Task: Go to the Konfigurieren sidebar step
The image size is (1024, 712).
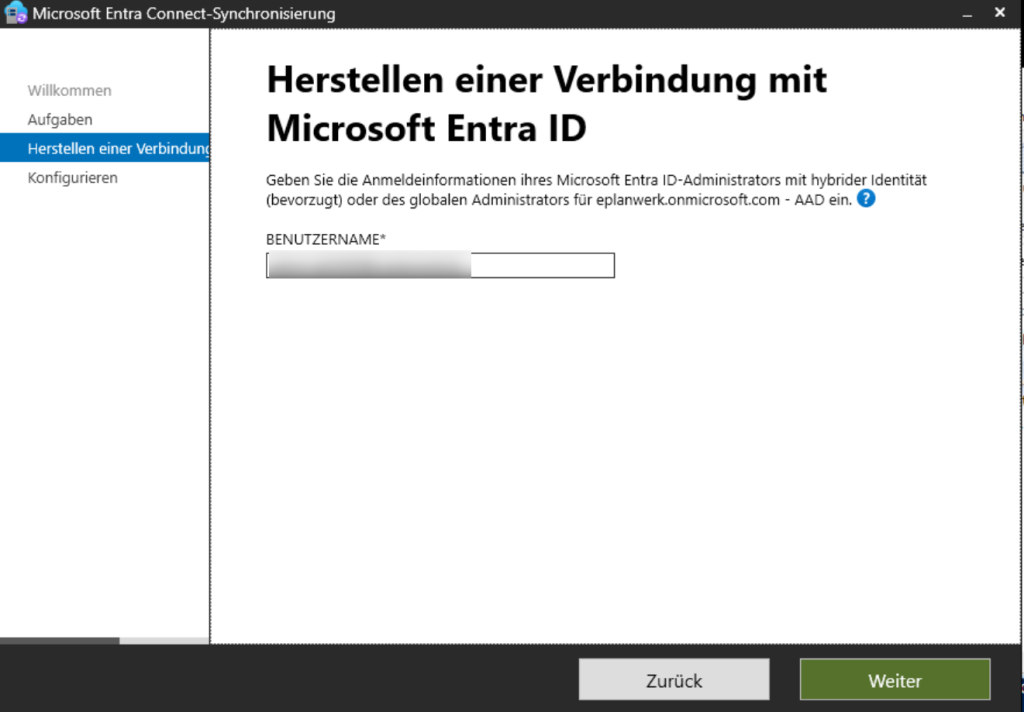Action: [72, 178]
